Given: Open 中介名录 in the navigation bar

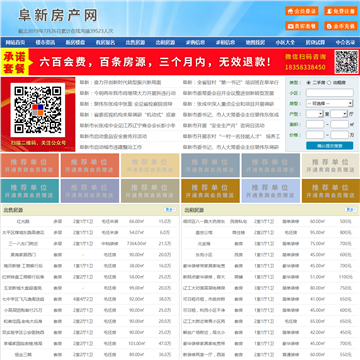Looking at the screenshot, I should (x=345, y=42).
